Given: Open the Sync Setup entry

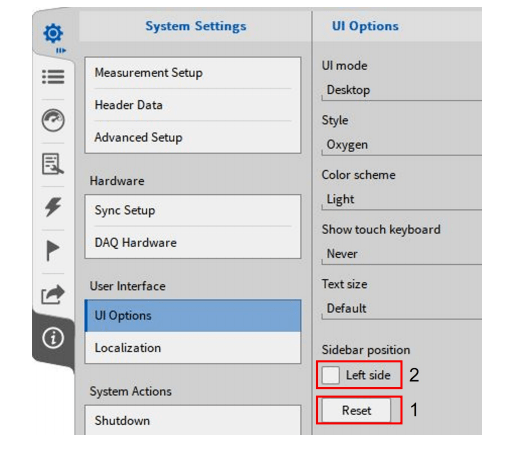Looking at the screenshot, I should point(193,210).
